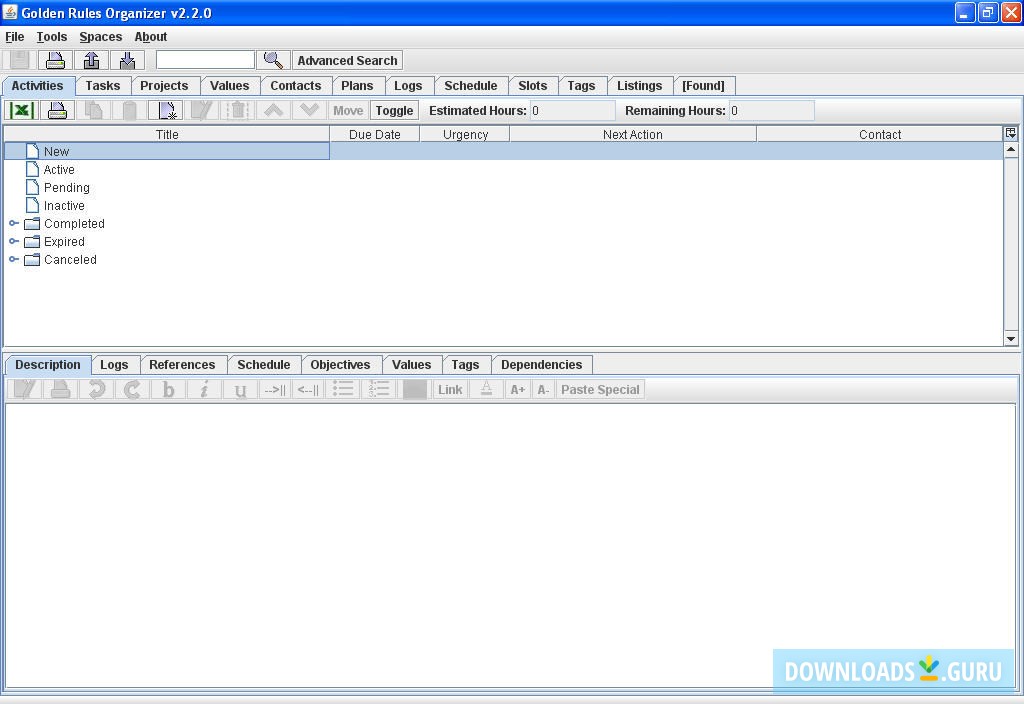Click the A- decrease font size button

[543, 389]
